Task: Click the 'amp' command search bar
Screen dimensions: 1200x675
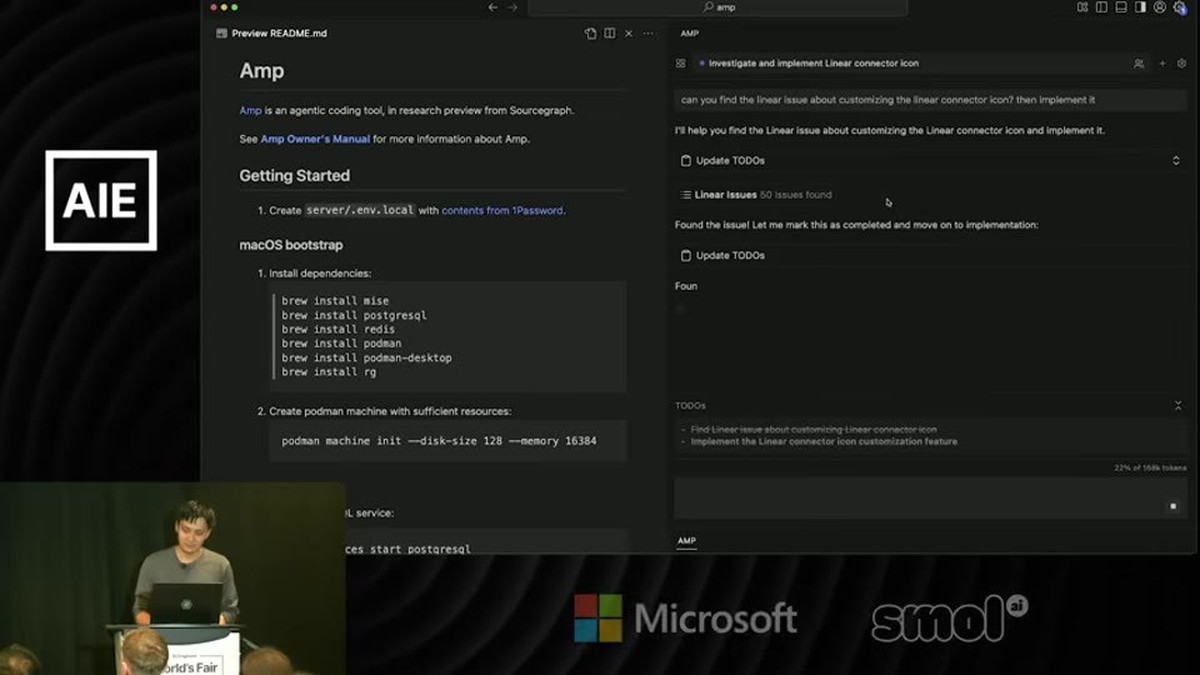Action: (717, 7)
